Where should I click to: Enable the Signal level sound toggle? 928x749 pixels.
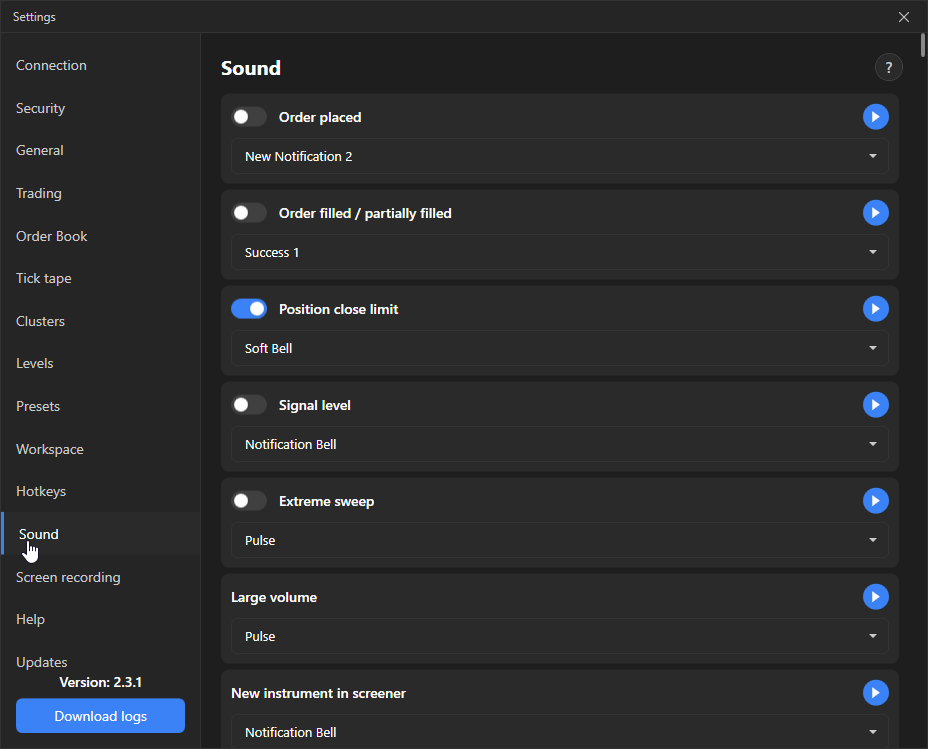(x=249, y=405)
